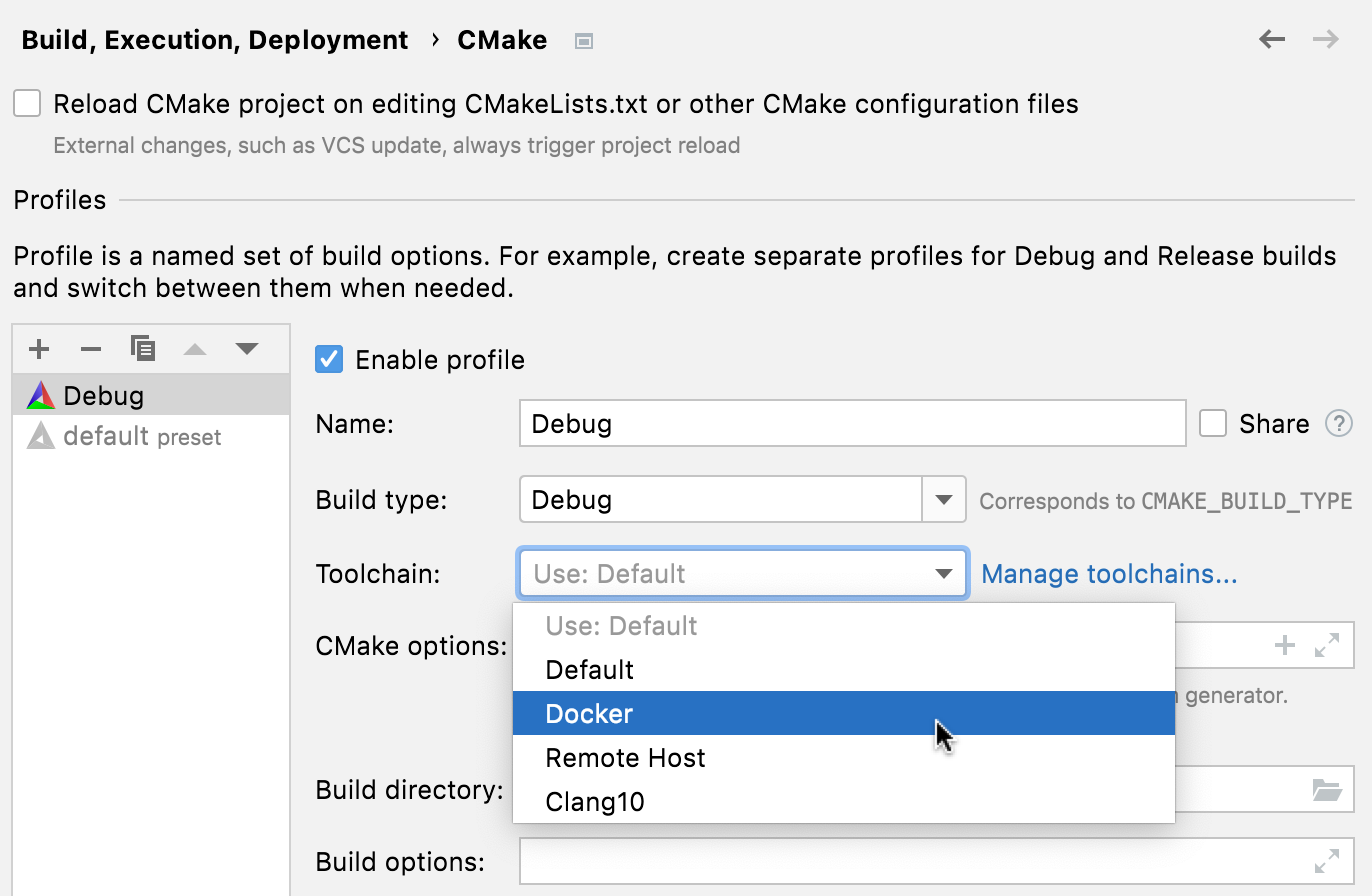Toggle the Enable profile checkbox
Image resolution: width=1372 pixels, height=896 pixels.
[329, 359]
